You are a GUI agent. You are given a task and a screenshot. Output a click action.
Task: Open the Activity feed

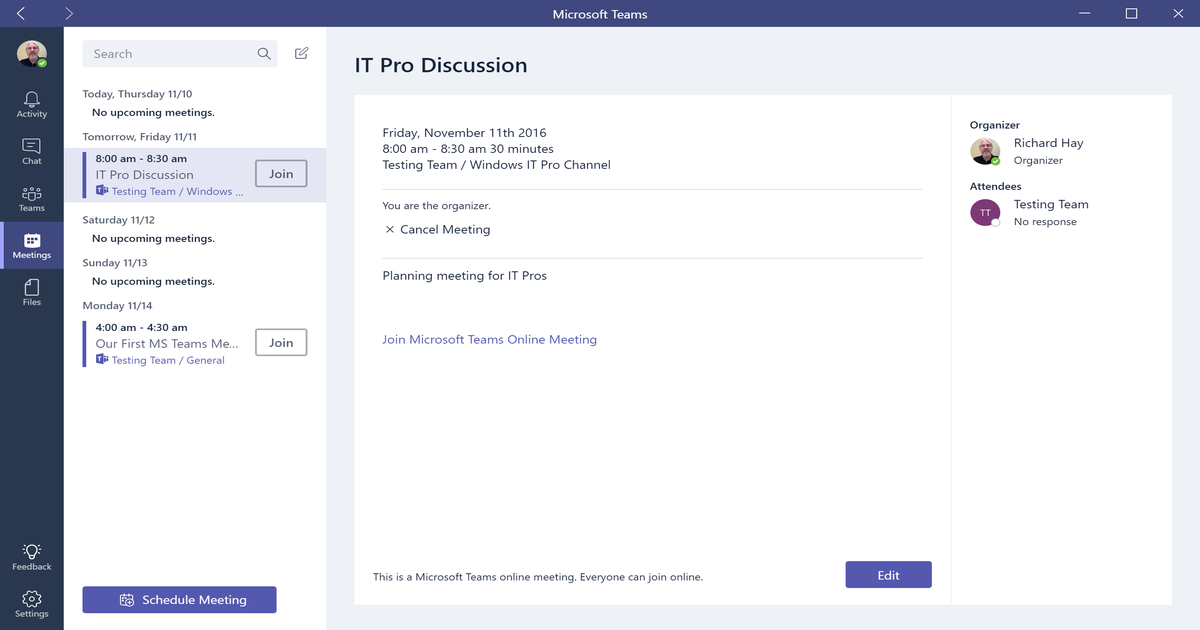pyautogui.click(x=31, y=100)
